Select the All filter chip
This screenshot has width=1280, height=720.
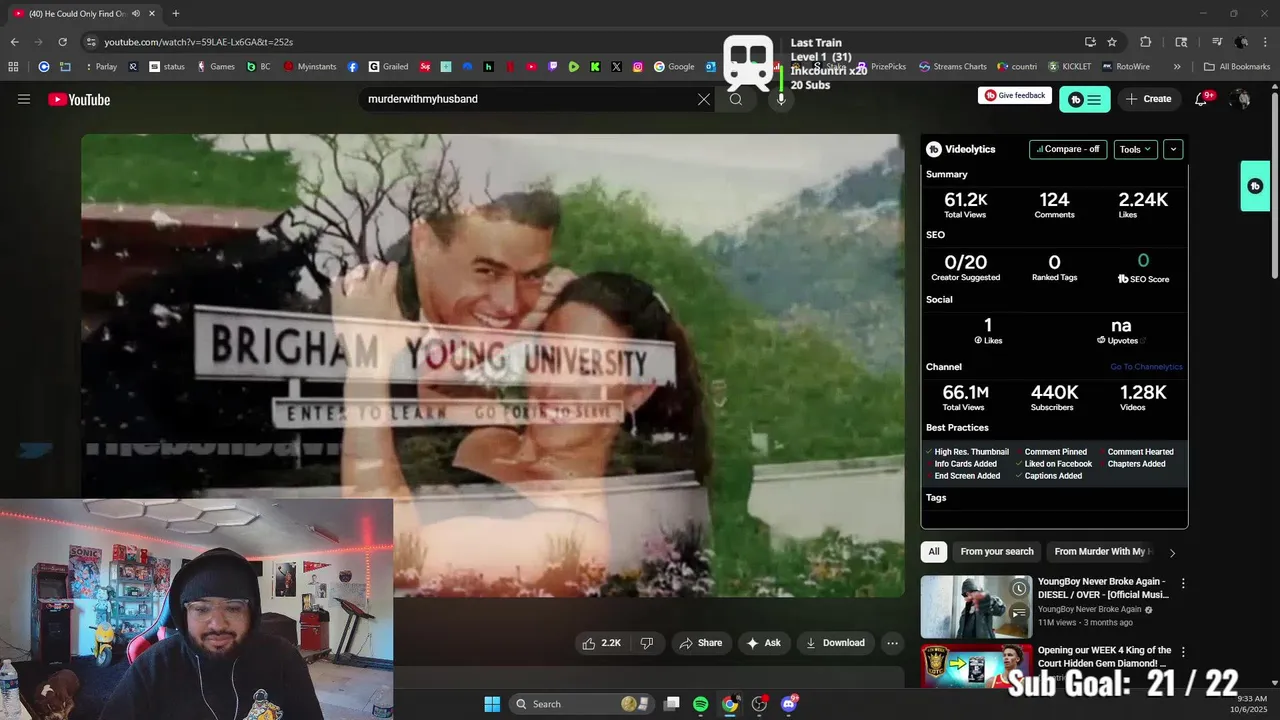tap(934, 552)
